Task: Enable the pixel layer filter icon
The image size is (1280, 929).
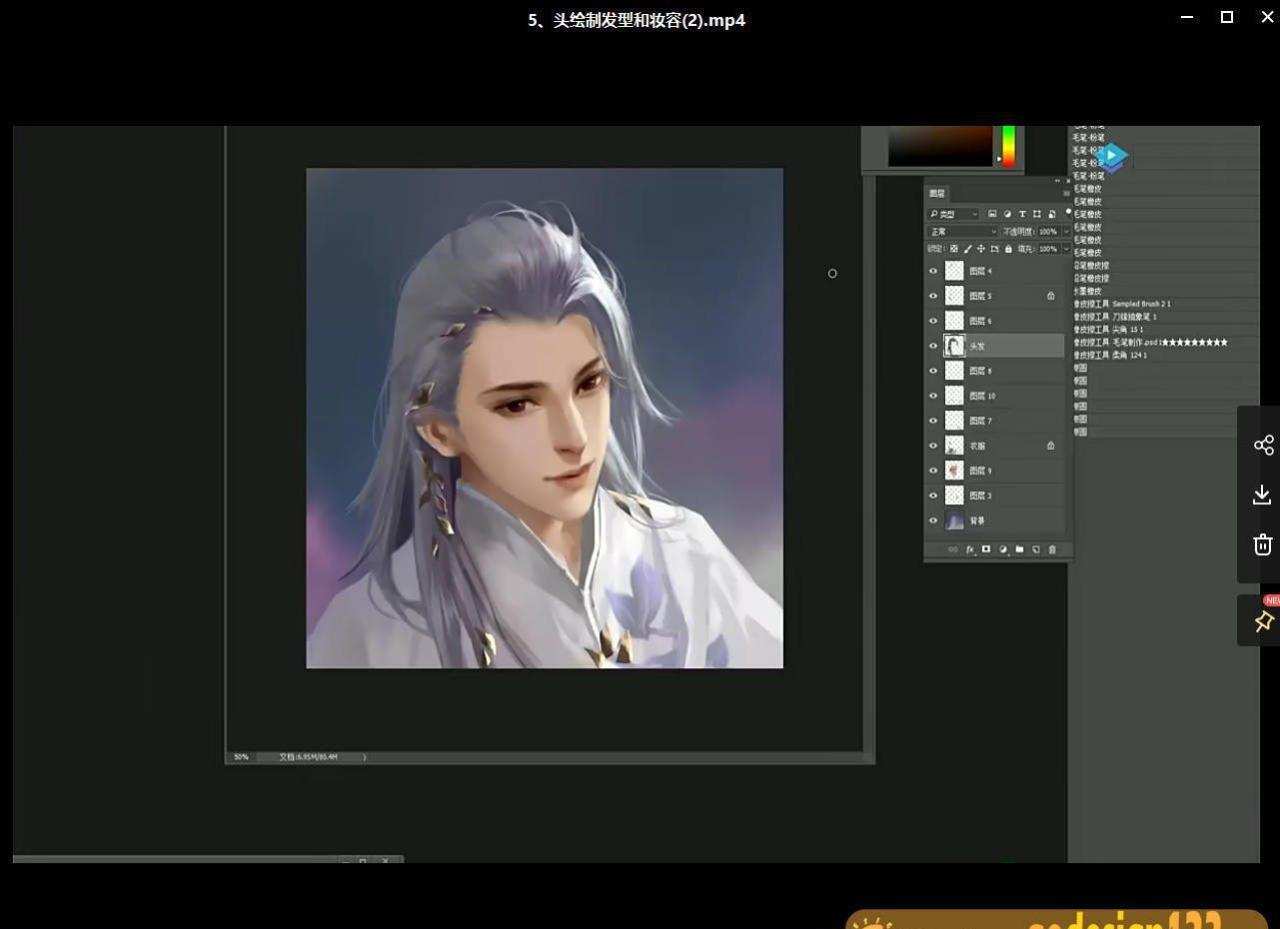Action: click(x=992, y=214)
